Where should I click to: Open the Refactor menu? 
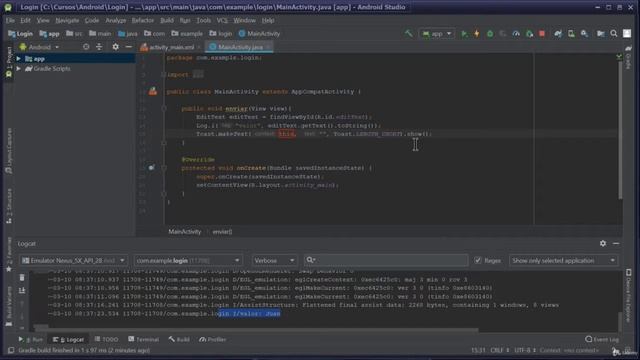click(x=143, y=20)
